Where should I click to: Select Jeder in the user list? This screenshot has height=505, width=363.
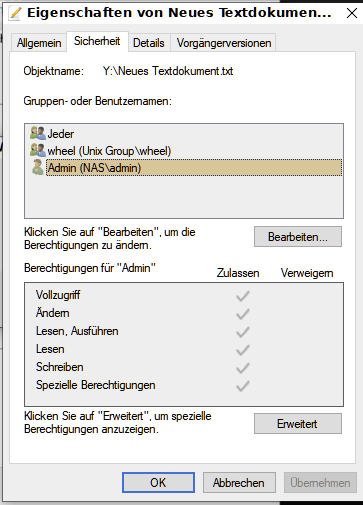[x=60, y=134]
